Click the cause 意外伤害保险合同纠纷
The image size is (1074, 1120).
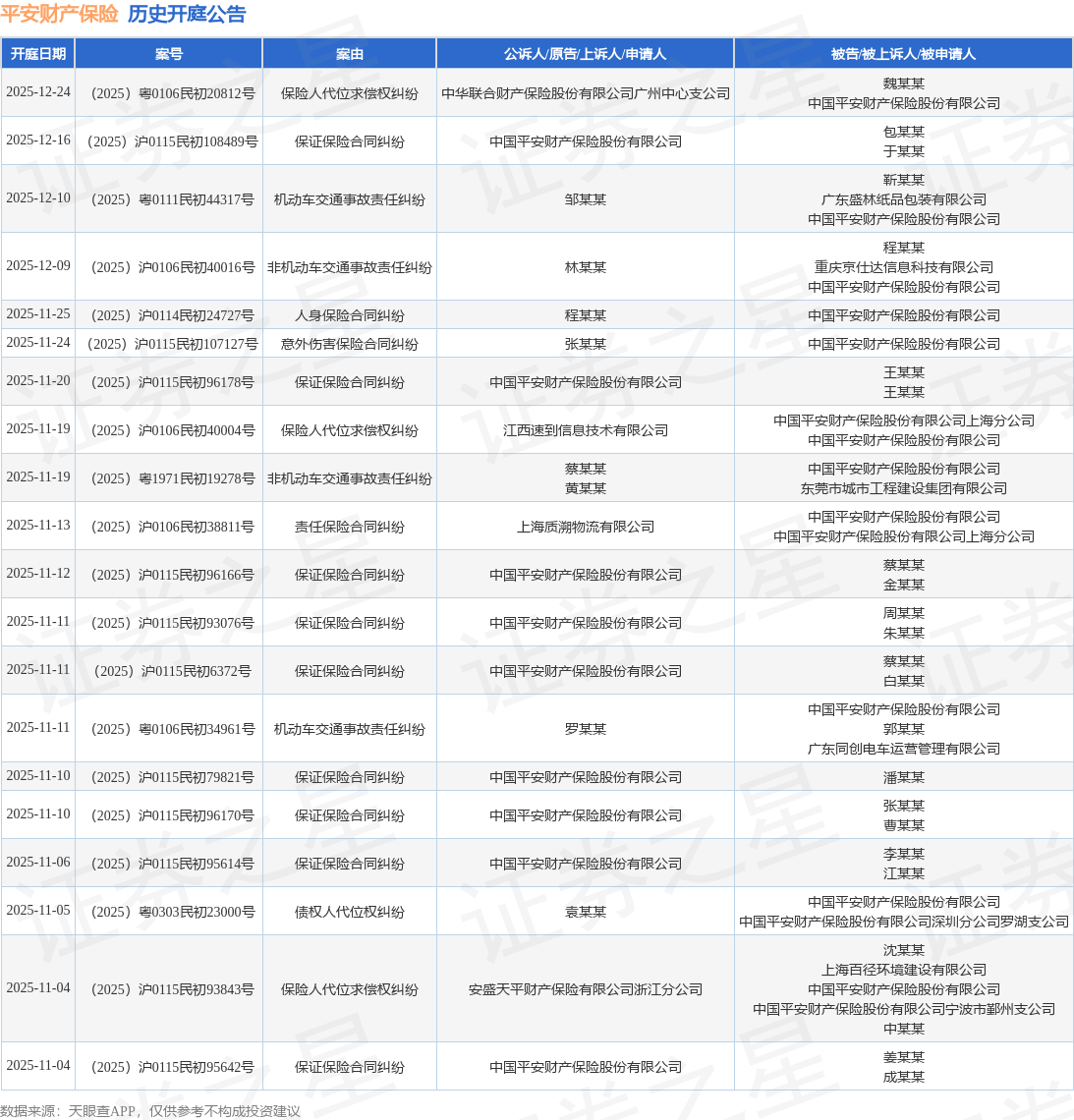[x=350, y=344]
